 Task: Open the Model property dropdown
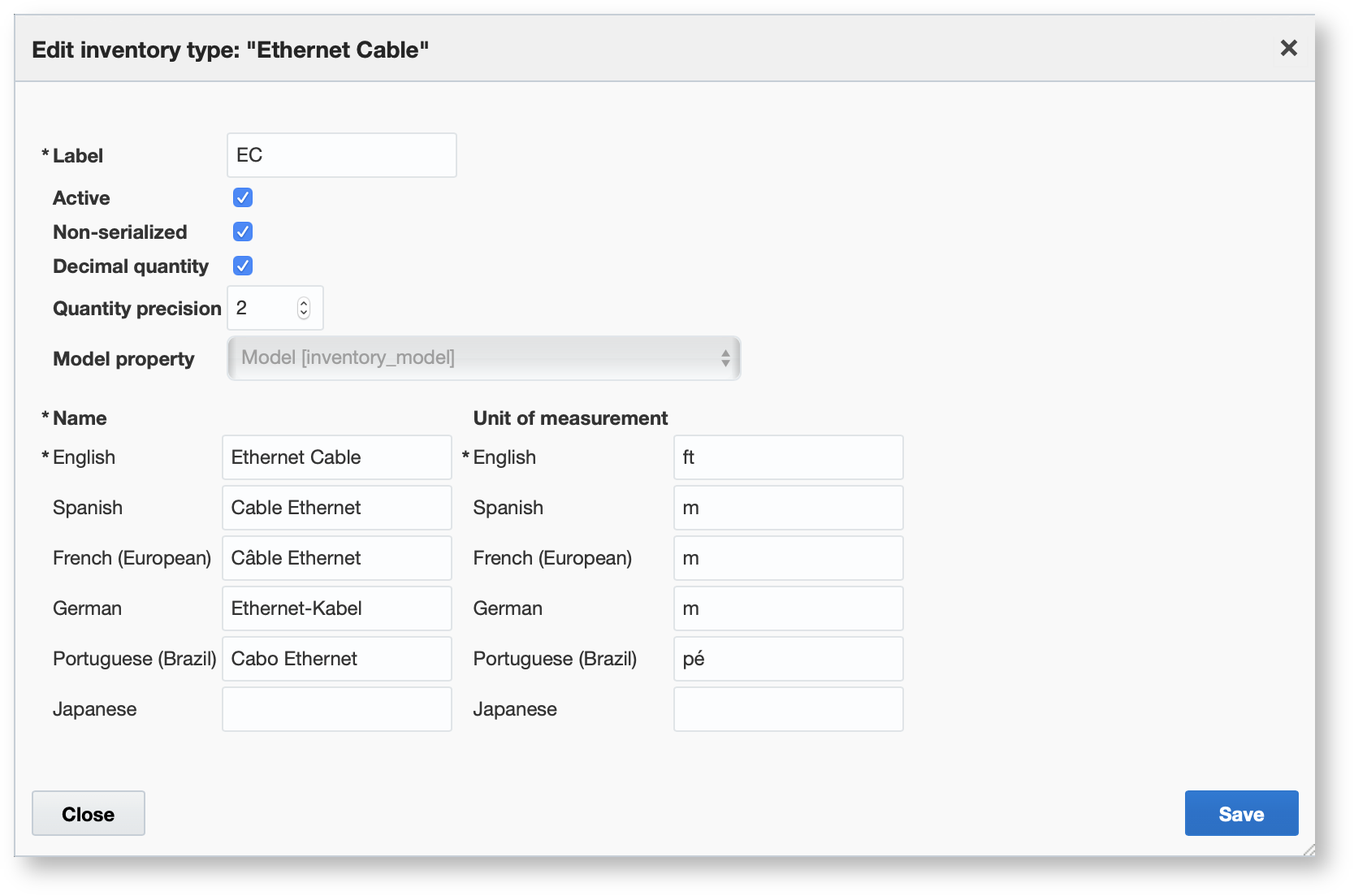click(483, 358)
